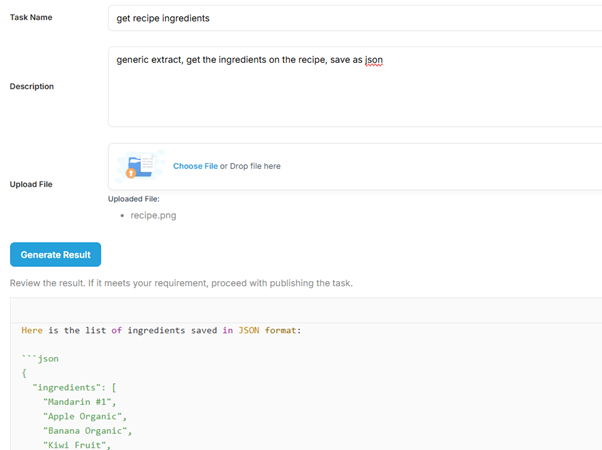Viewport: 602px width, 450px height.
Task: Click the review result instruction text
Action: tap(181, 283)
